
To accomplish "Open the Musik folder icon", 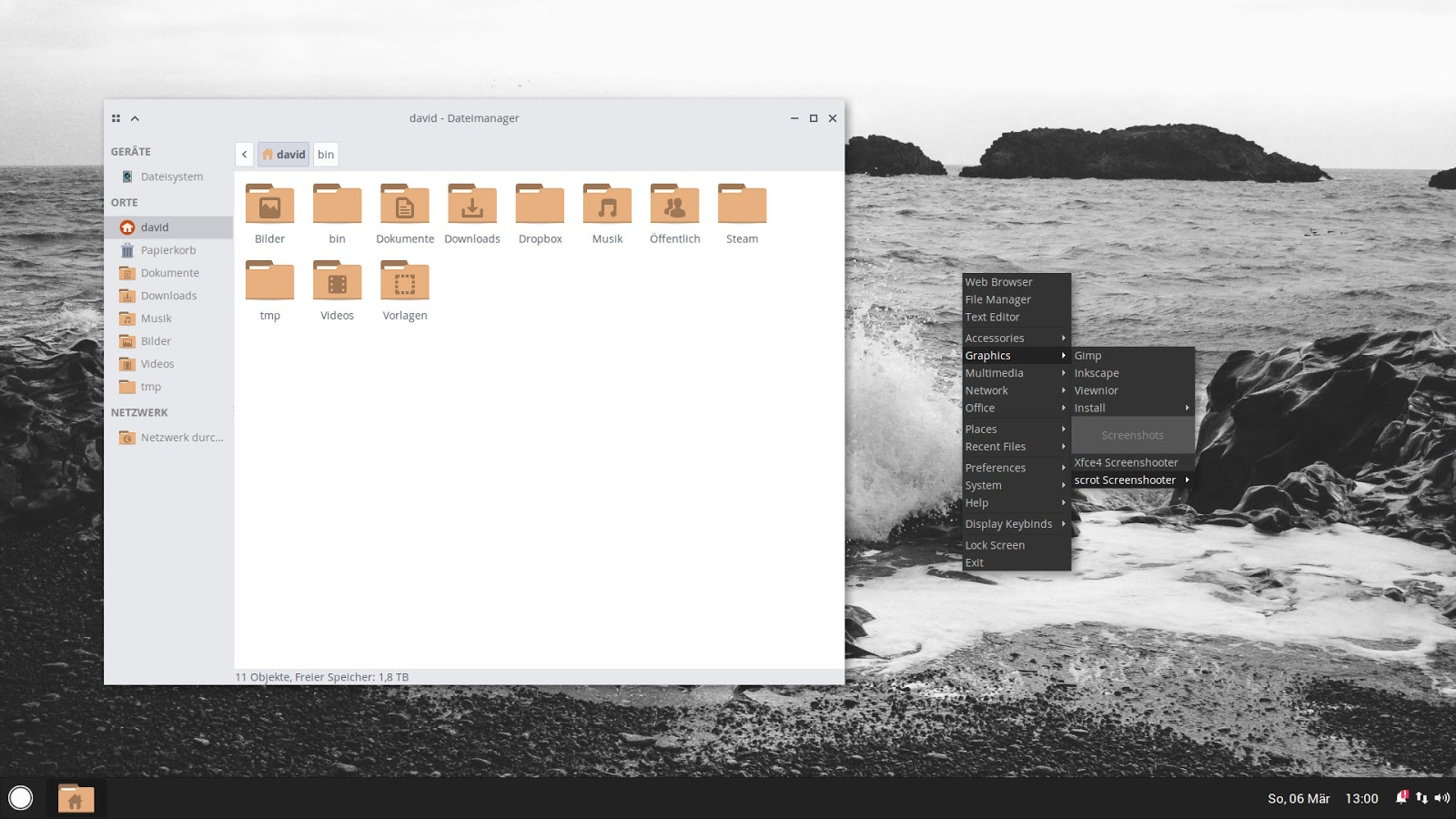I will tap(607, 207).
